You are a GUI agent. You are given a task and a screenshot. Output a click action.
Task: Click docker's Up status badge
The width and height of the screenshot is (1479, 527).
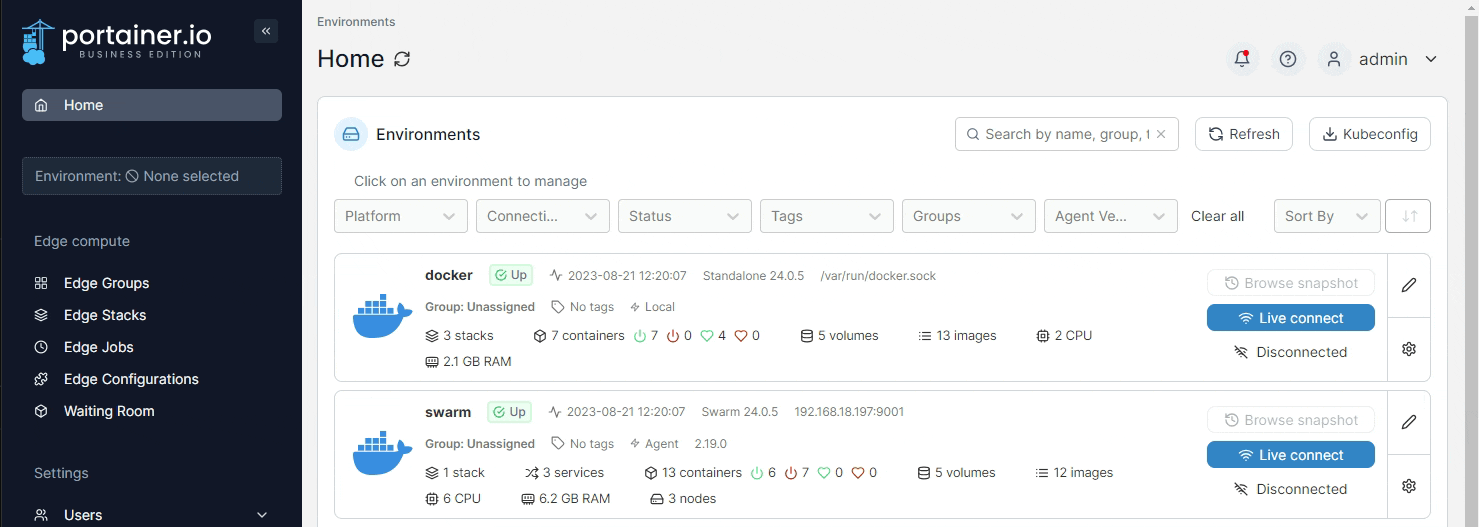point(511,275)
